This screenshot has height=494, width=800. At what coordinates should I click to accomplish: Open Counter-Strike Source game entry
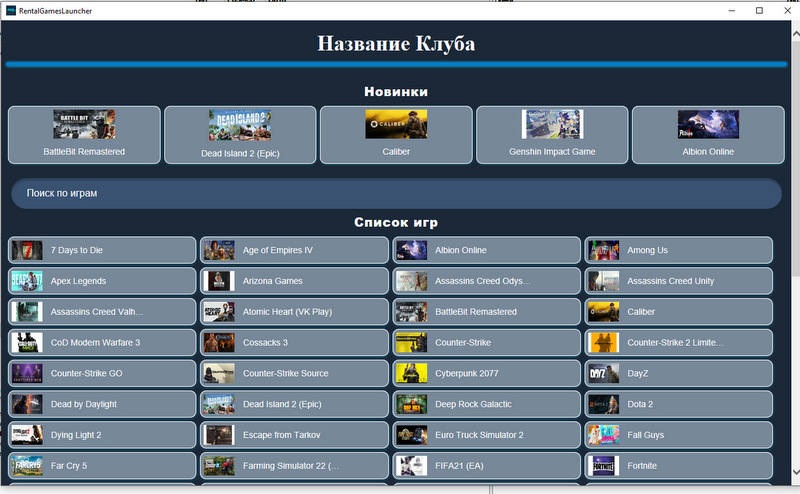295,373
